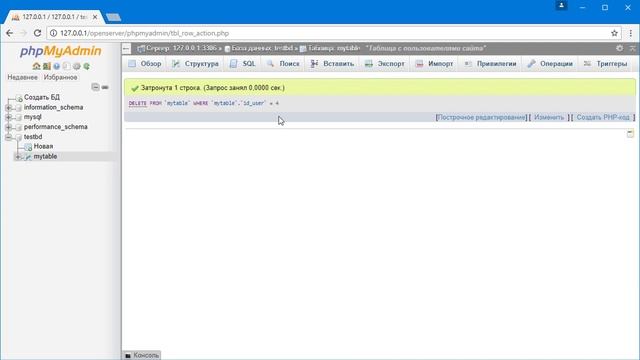Click the log out icon beside home
The image size is (640, 360).
pyautogui.click(x=47, y=66)
